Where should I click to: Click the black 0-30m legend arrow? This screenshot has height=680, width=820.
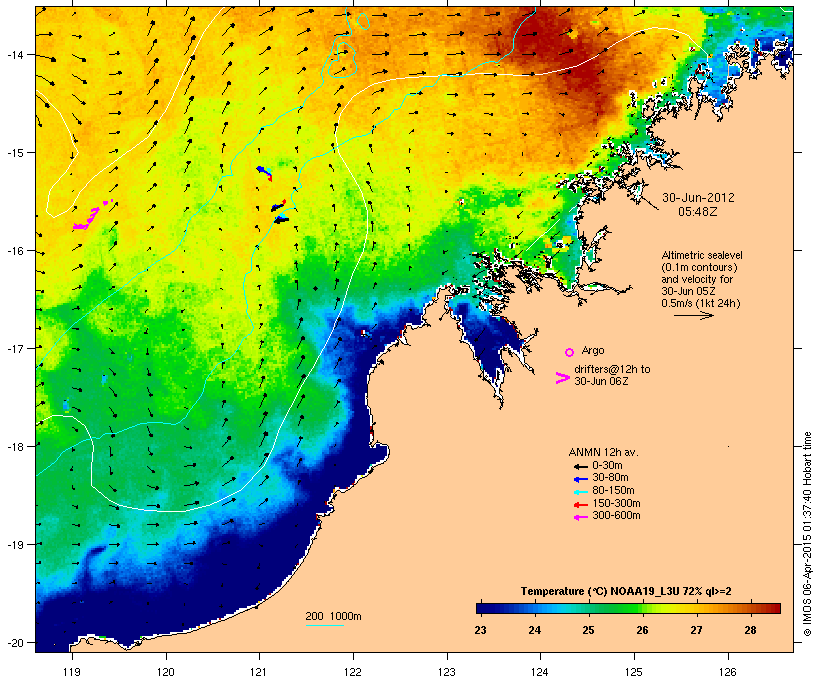581,467
